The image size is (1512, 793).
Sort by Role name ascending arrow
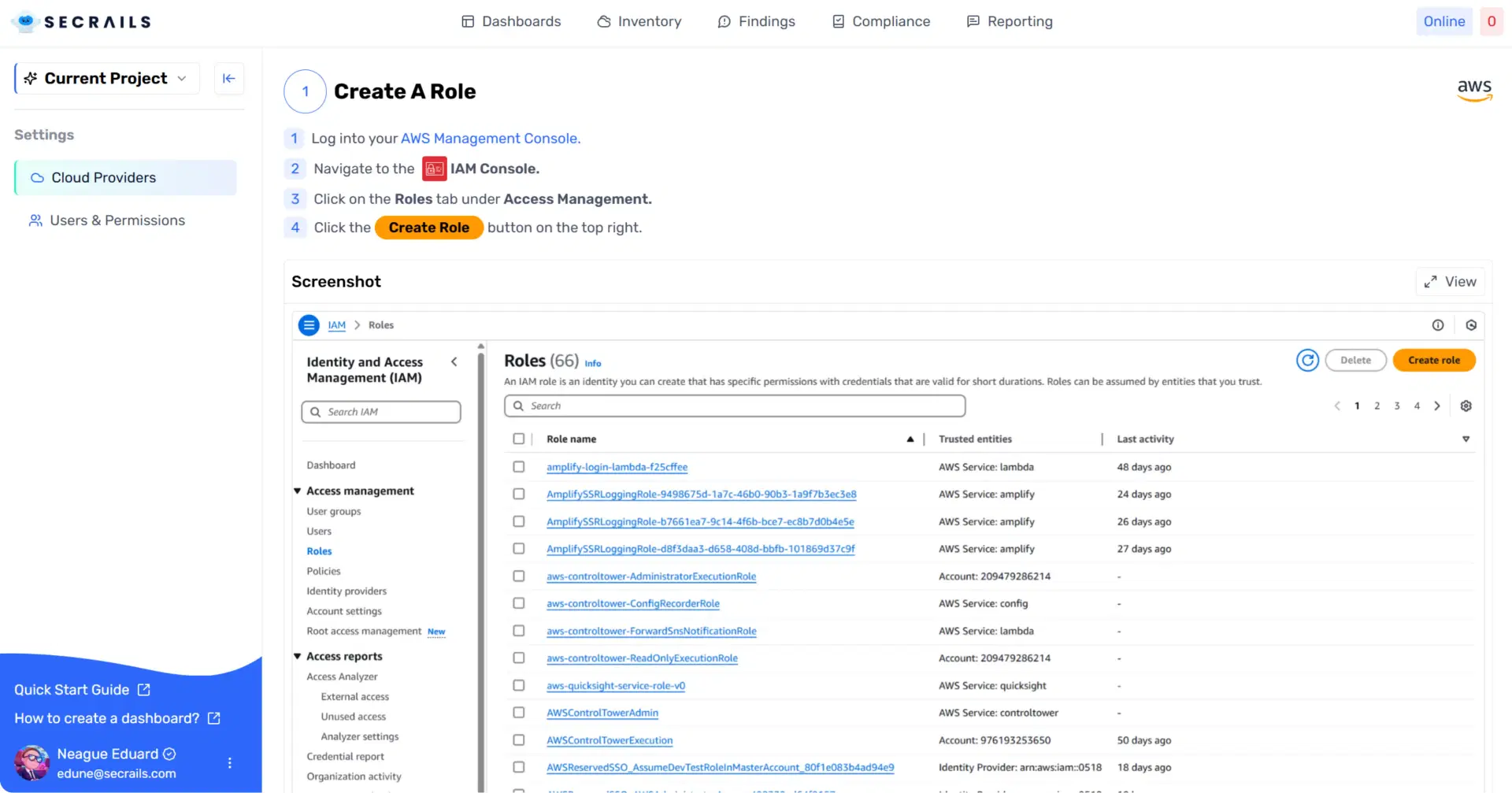pos(910,439)
